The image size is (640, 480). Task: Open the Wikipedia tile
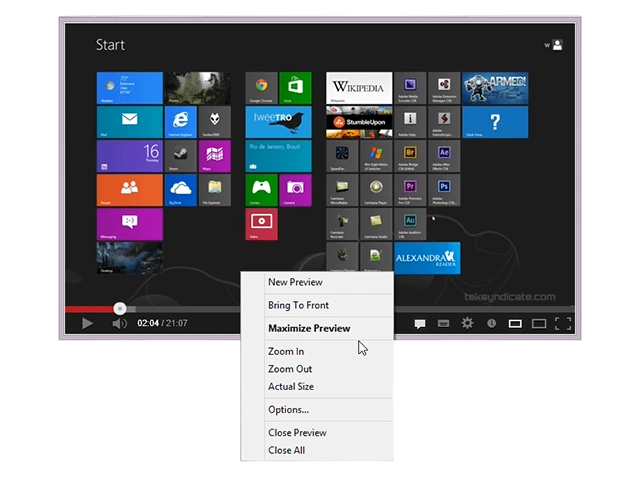[x=359, y=88]
